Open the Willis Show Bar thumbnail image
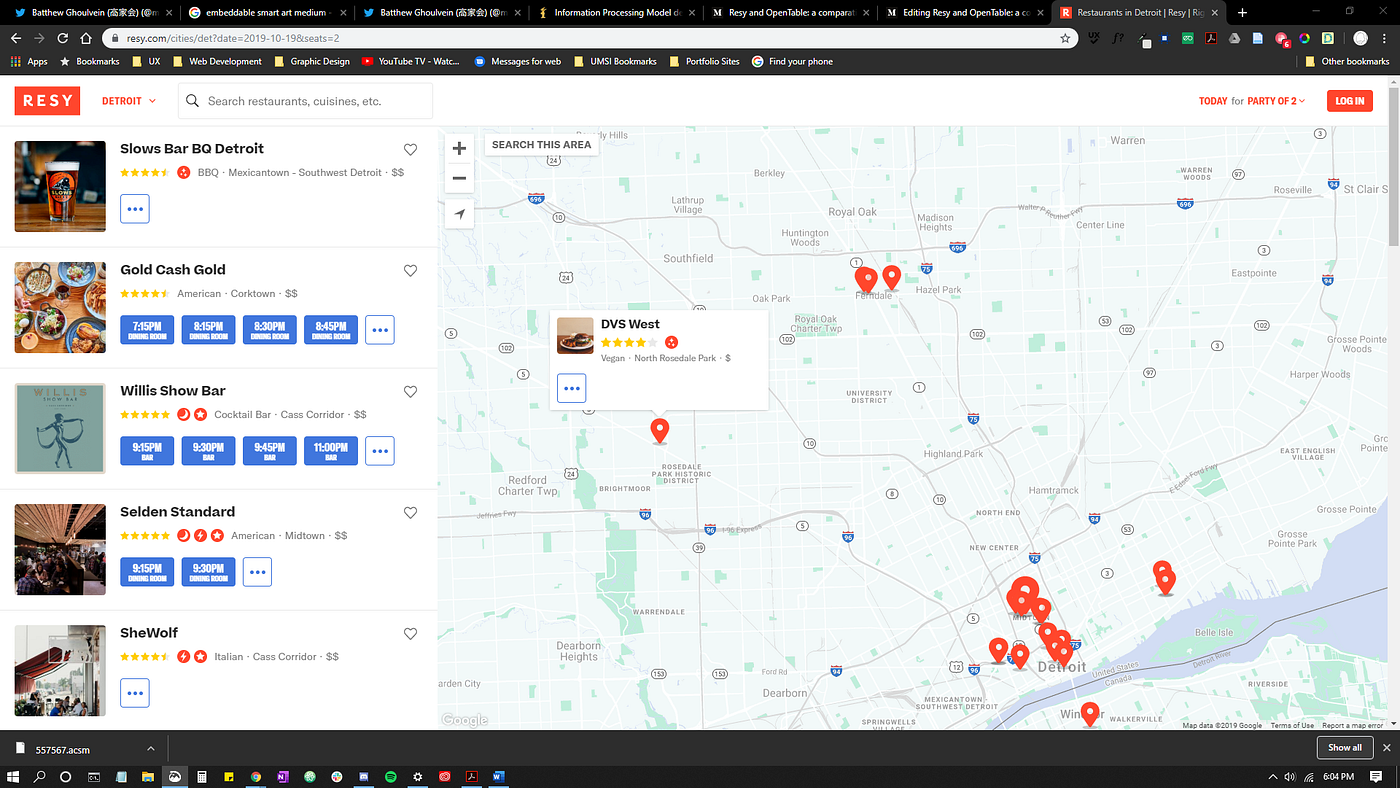This screenshot has height=788, width=1400. pyautogui.click(x=60, y=428)
